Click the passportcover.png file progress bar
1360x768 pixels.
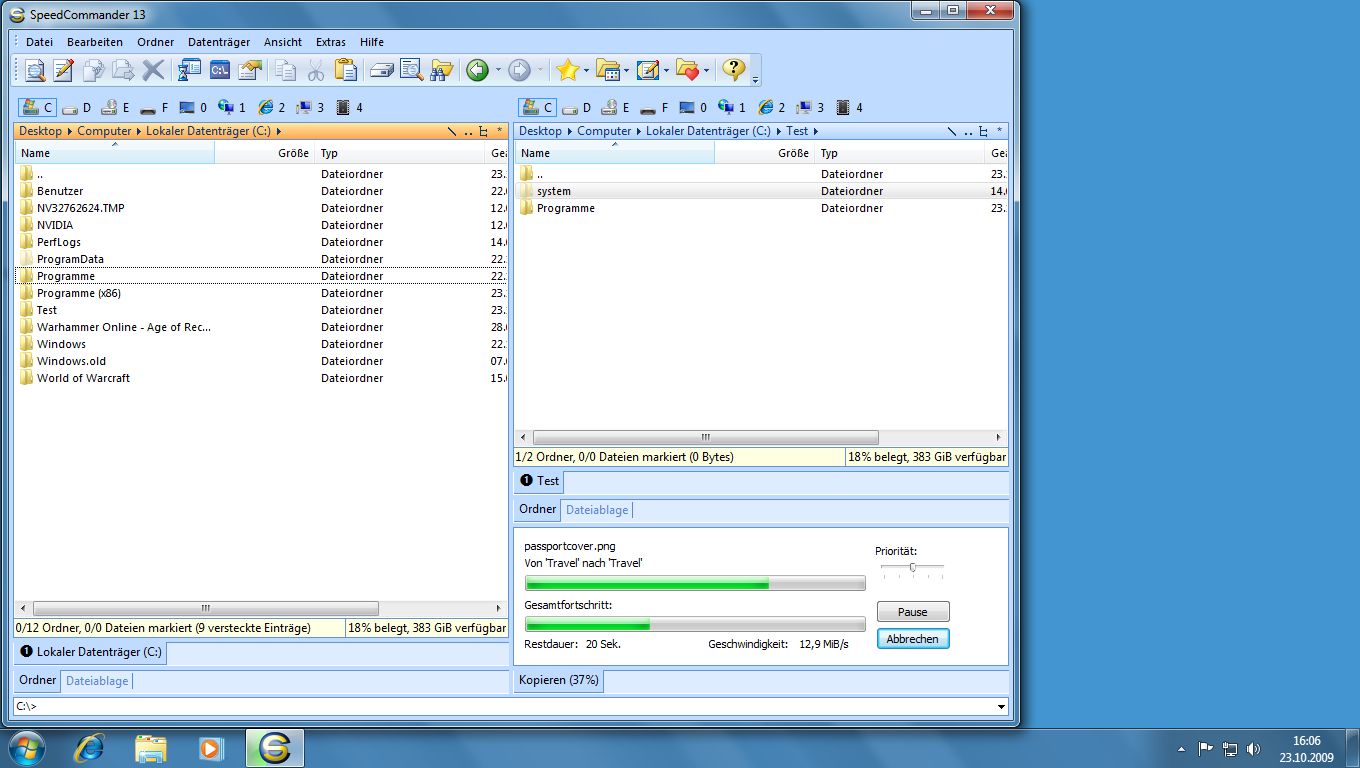pos(695,583)
